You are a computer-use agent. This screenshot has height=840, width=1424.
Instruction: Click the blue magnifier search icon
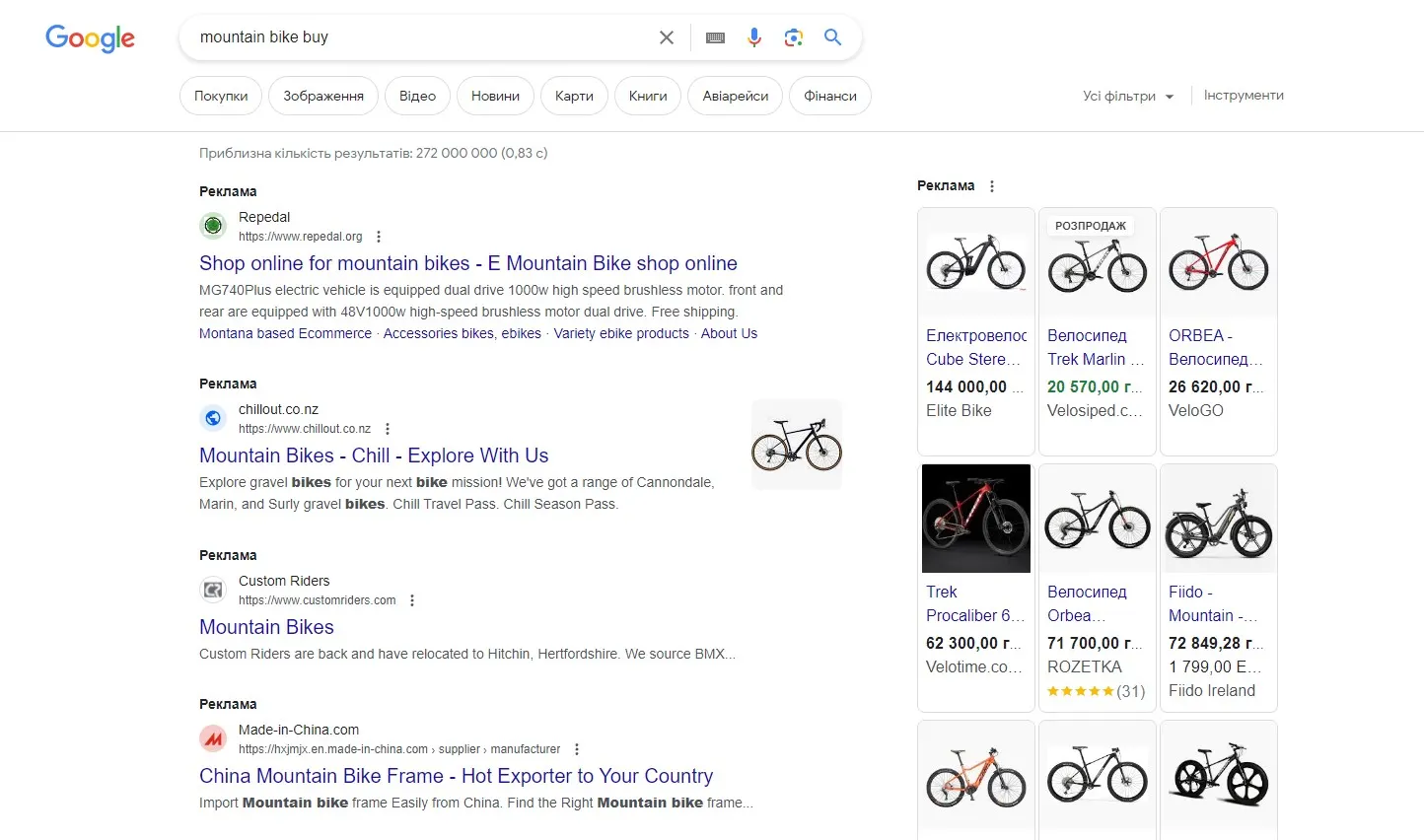833,37
